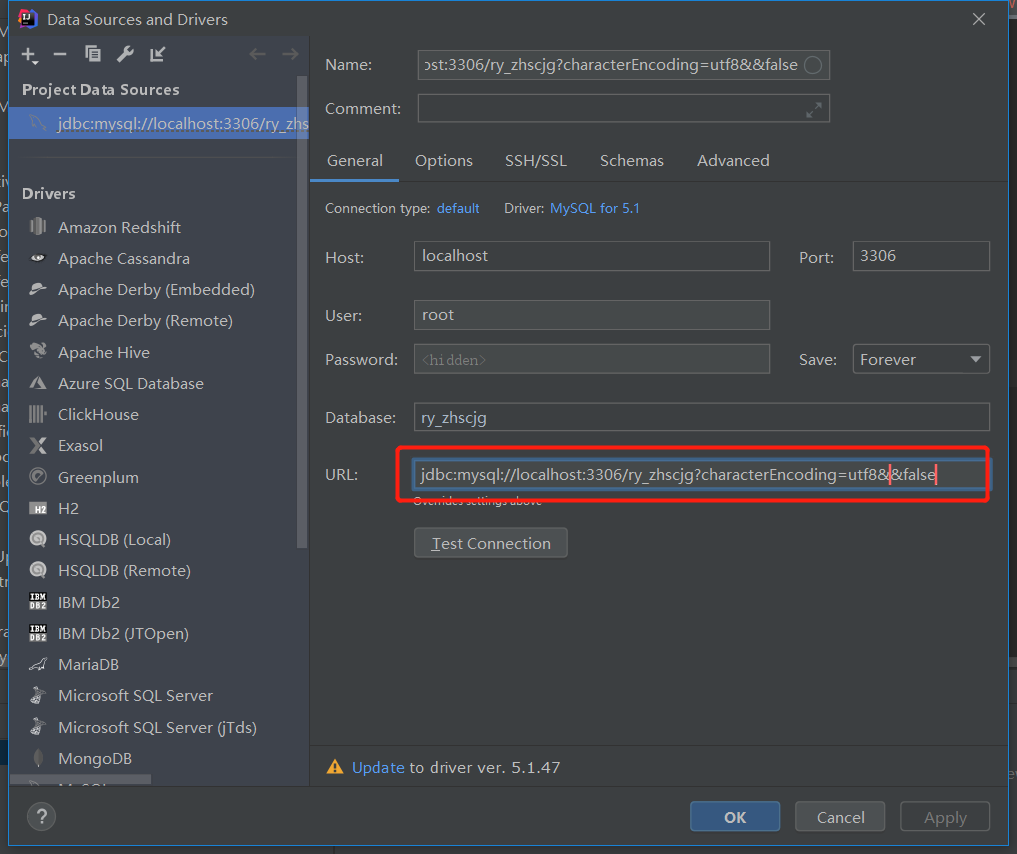Image resolution: width=1017 pixels, height=854 pixels.
Task: Click the Back navigation arrow
Action: [257, 54]
